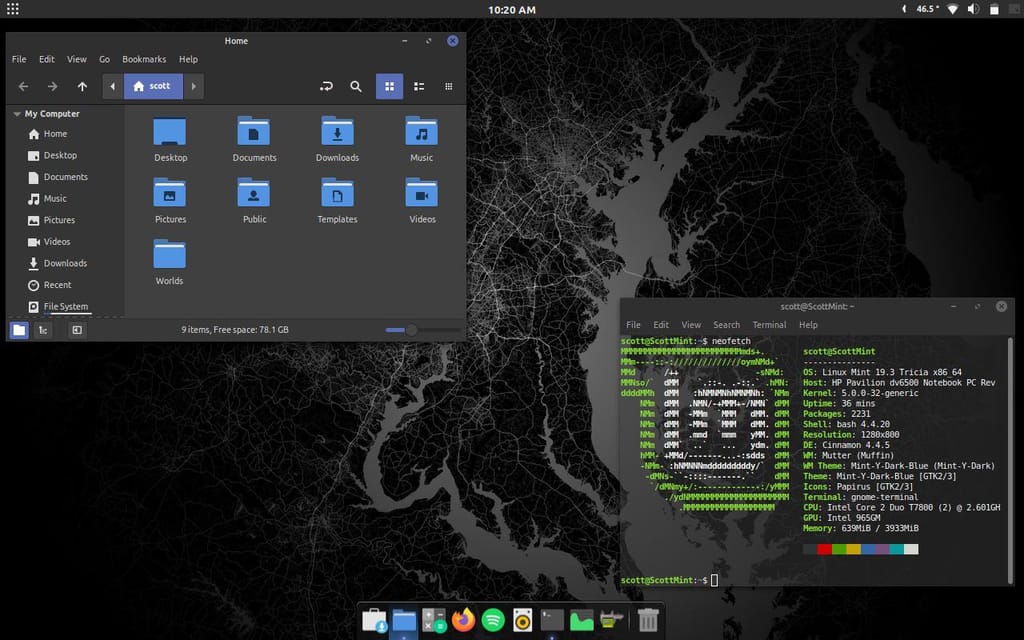Open the Trash from the dock
Screen dimensions: 1024x640
pyautogui.click(x=649, y=620)
